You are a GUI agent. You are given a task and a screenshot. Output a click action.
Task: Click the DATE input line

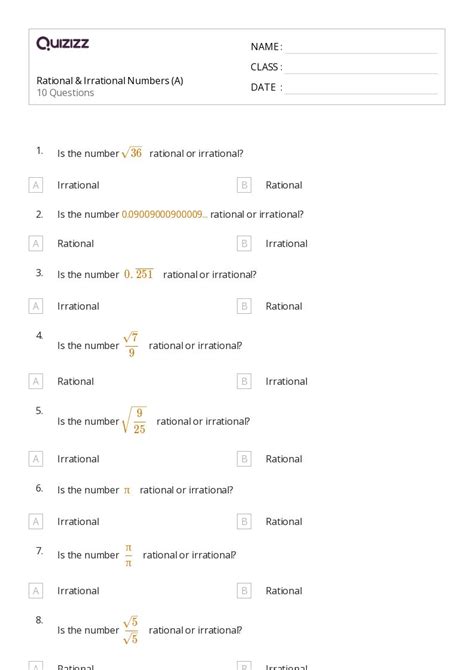(361, 88)
